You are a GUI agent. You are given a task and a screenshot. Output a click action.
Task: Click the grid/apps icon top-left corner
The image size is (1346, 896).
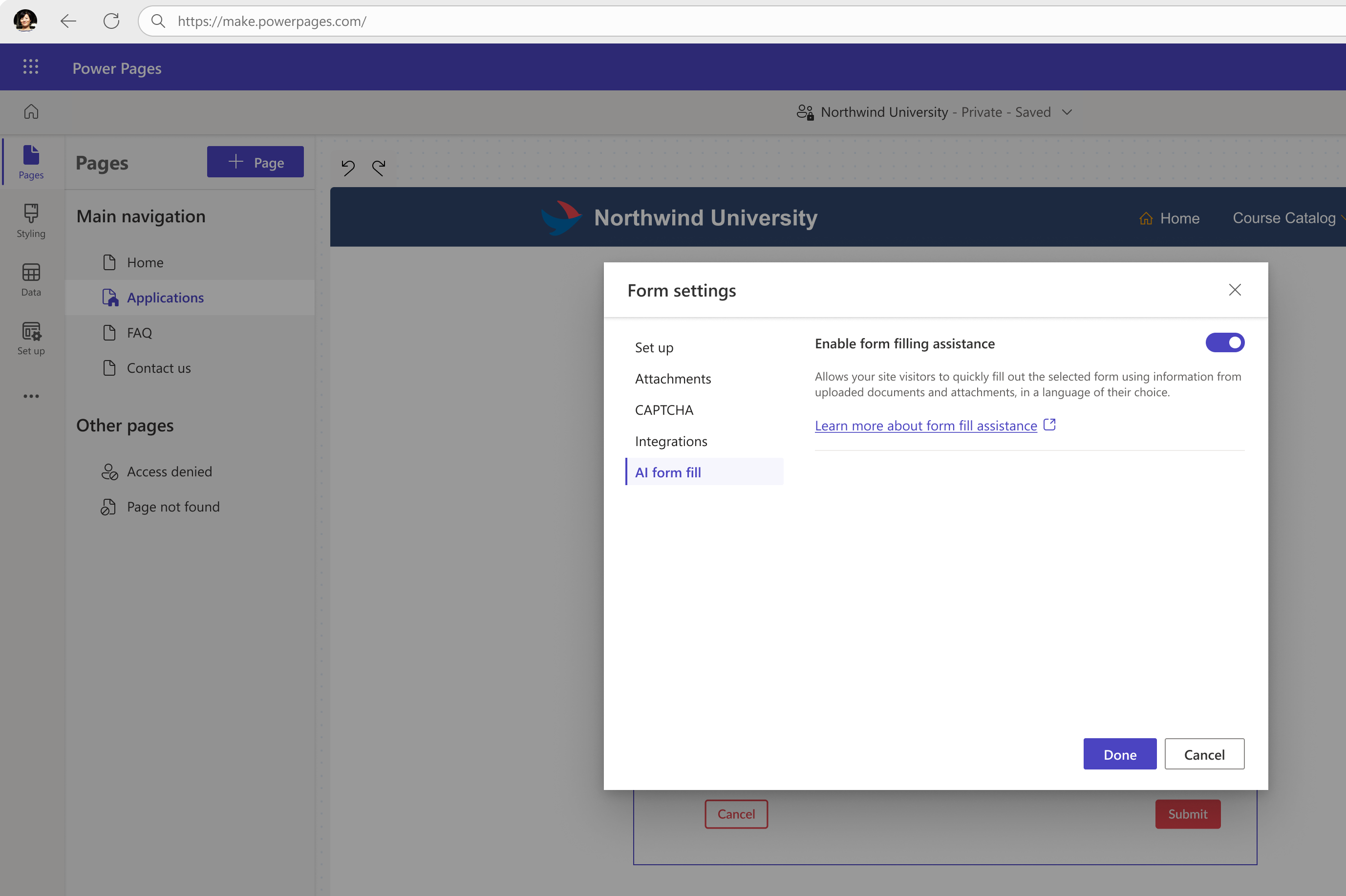point(30,66)
